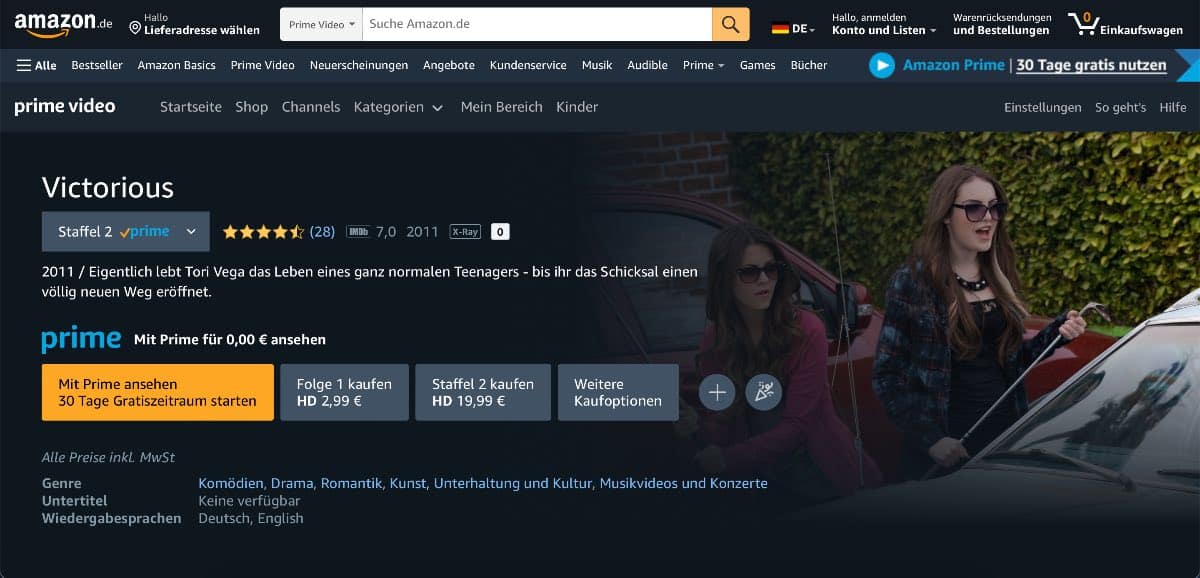Click Folge 1 kaufen HD button
The height and width of the screenshot is (578, 1200).
(345, 392)
